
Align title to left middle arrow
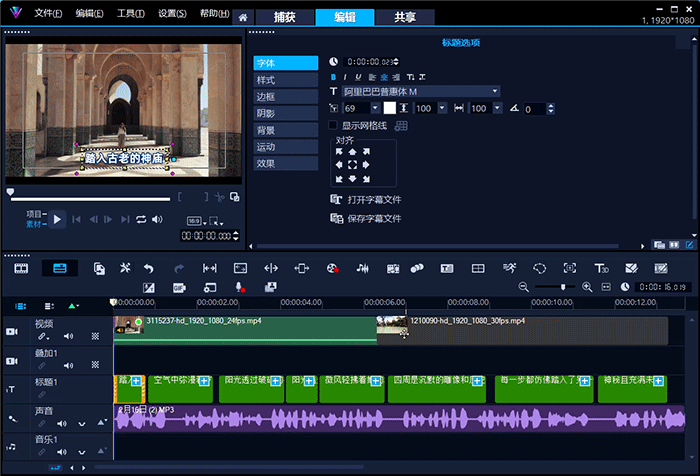[339, 165]
